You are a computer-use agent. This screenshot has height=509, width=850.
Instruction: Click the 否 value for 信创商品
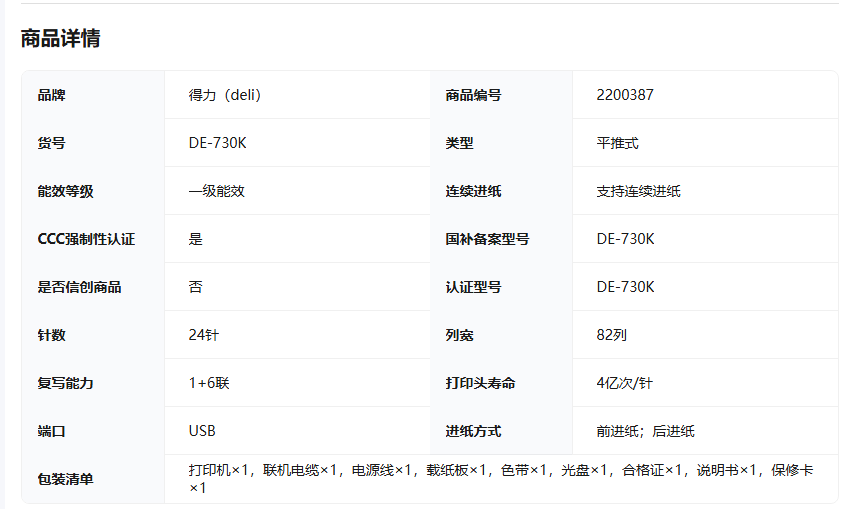pyautogui.click(x=196, y=287)
